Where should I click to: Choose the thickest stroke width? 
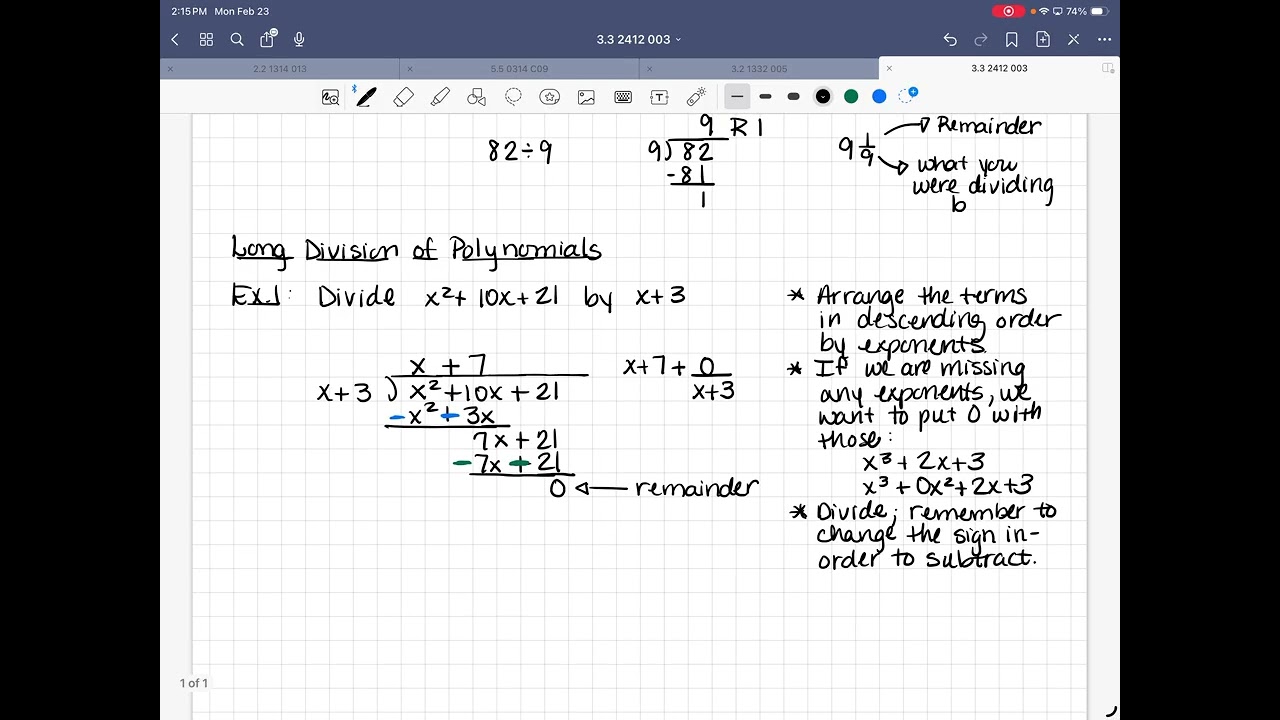click(793, 96)
